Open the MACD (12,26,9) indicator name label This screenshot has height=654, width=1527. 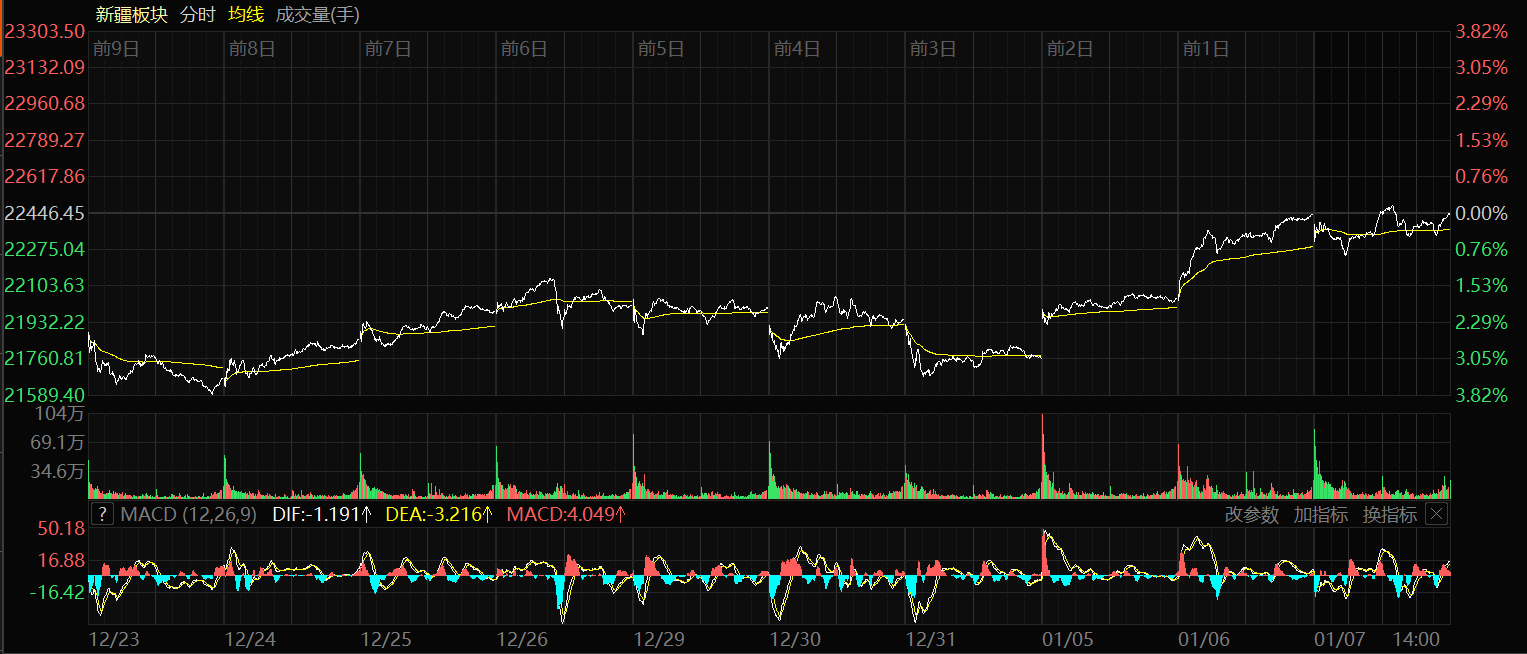(188, 515)
